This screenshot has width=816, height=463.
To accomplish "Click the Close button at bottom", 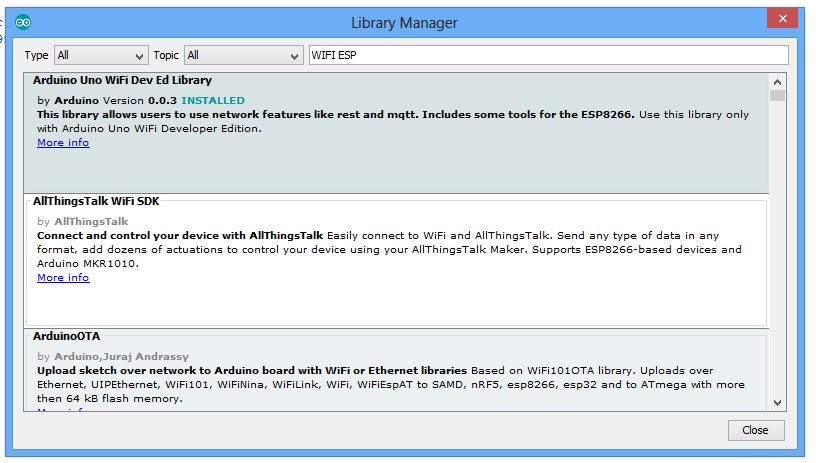I will (756, 430).
